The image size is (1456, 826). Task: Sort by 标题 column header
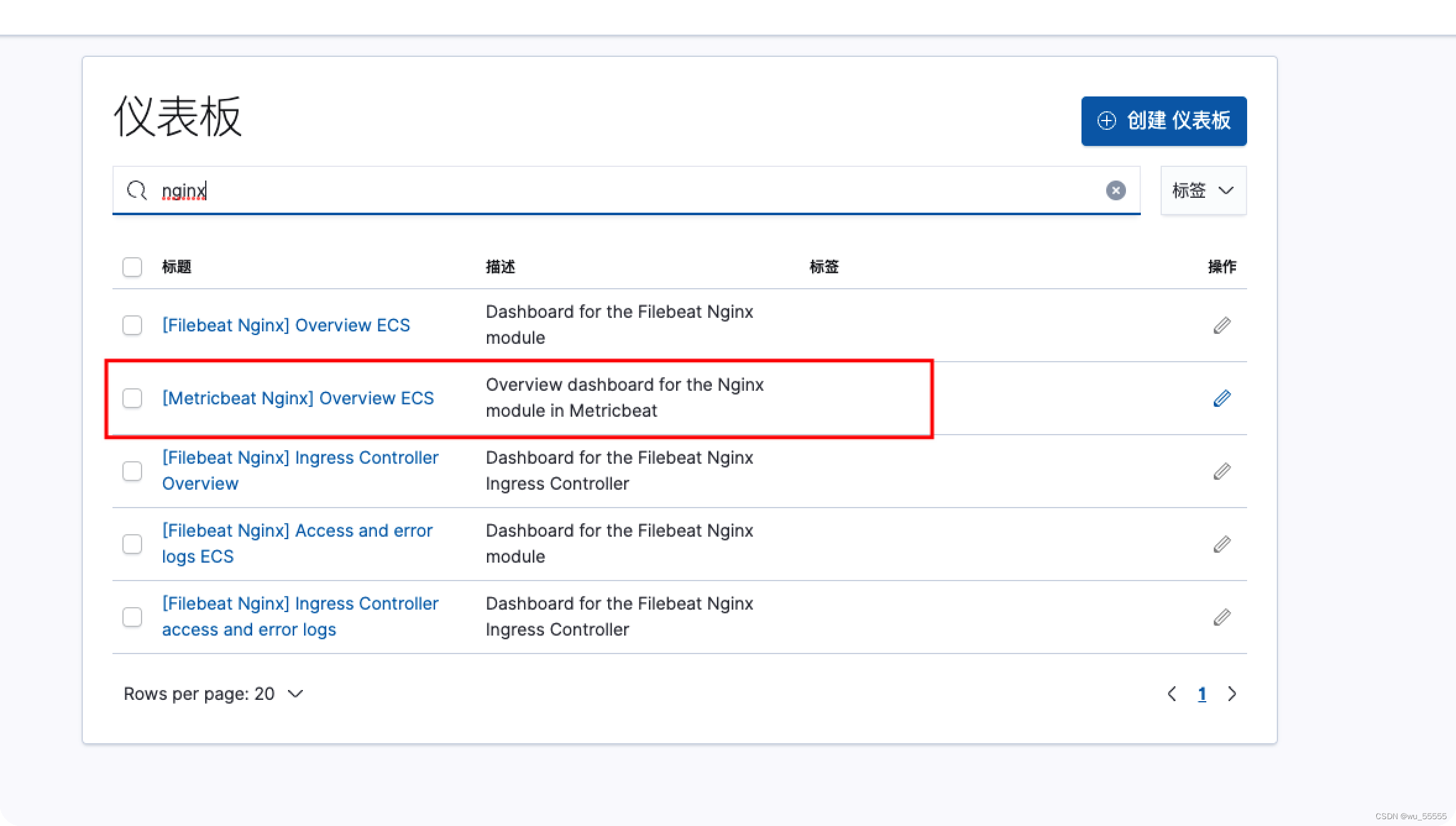(177, 267)
